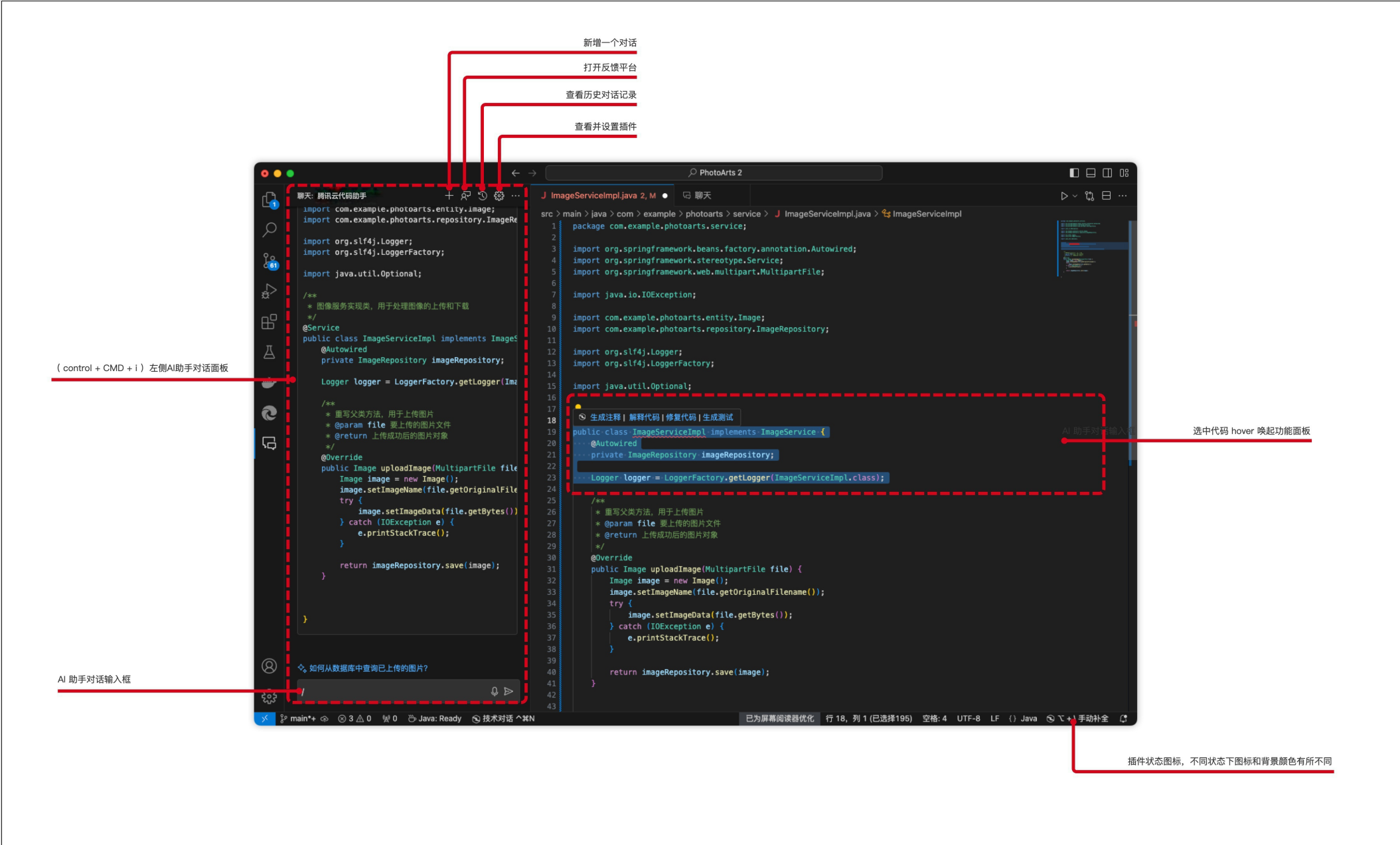Open the chat panel more actions menu
The width and height of the screenshot is (1400, 845).
pyautogui.click(x=516, y=195)
